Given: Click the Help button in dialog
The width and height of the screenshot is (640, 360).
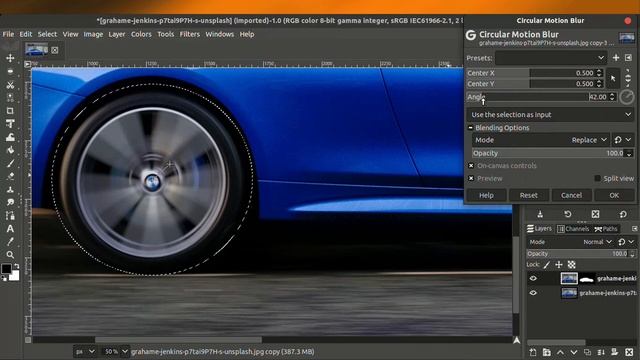Looking at the screenshot, I should coord(486,196).
